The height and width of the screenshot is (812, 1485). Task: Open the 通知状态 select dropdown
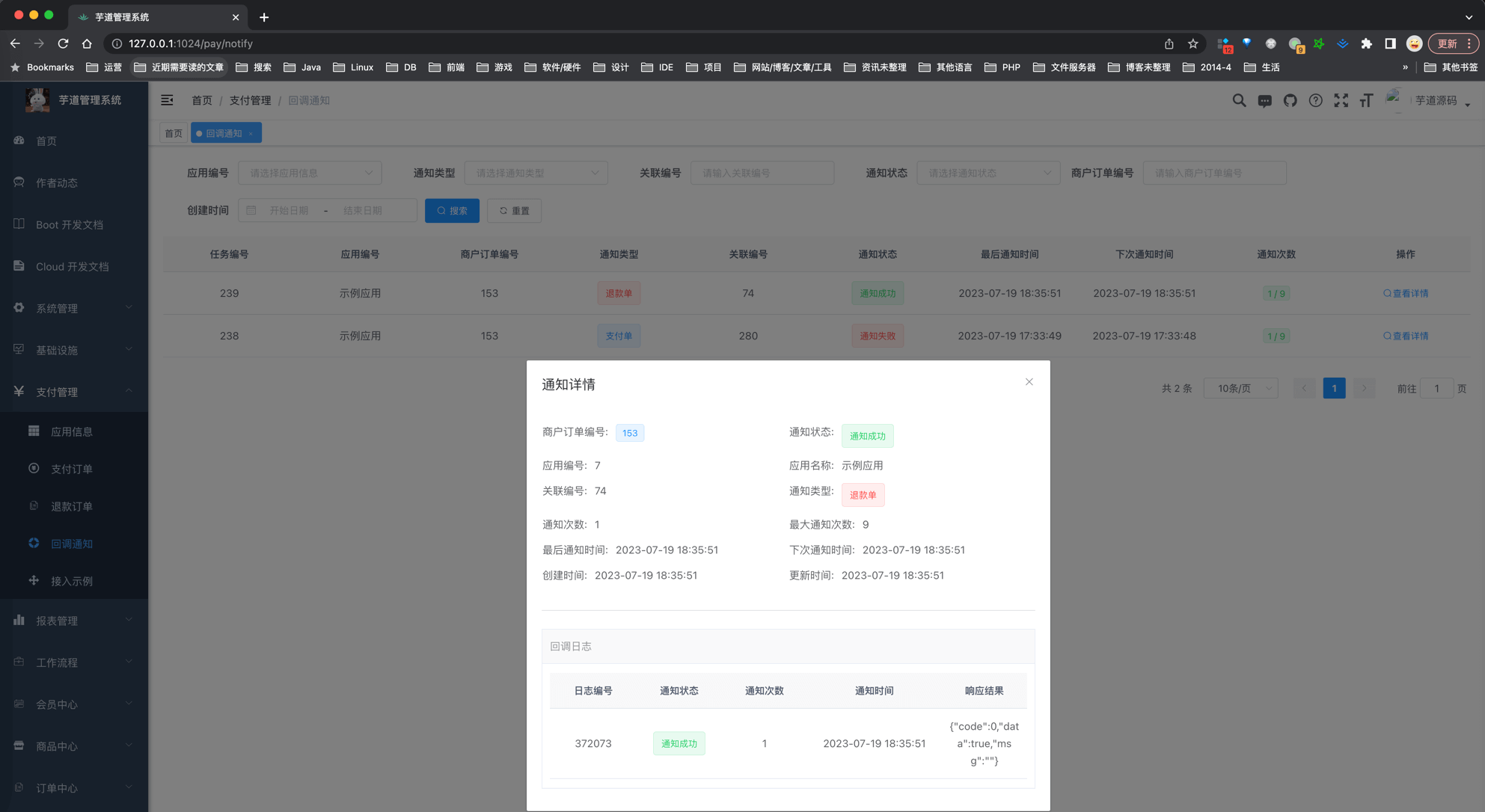(988, 173)
